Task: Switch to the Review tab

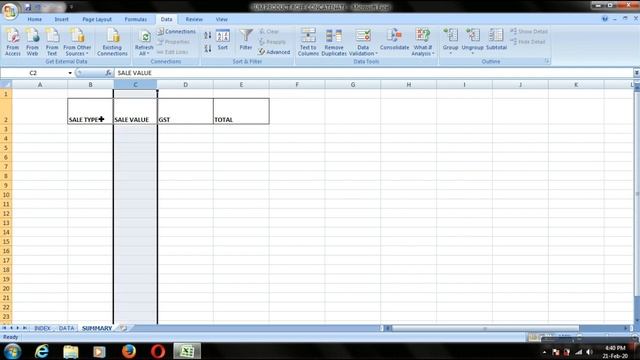Action: click(194, 19)
